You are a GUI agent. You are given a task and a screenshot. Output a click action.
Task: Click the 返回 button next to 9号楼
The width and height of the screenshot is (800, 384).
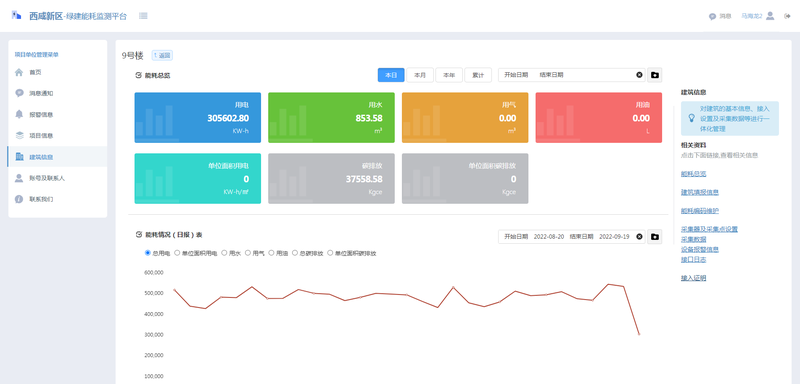162,55
